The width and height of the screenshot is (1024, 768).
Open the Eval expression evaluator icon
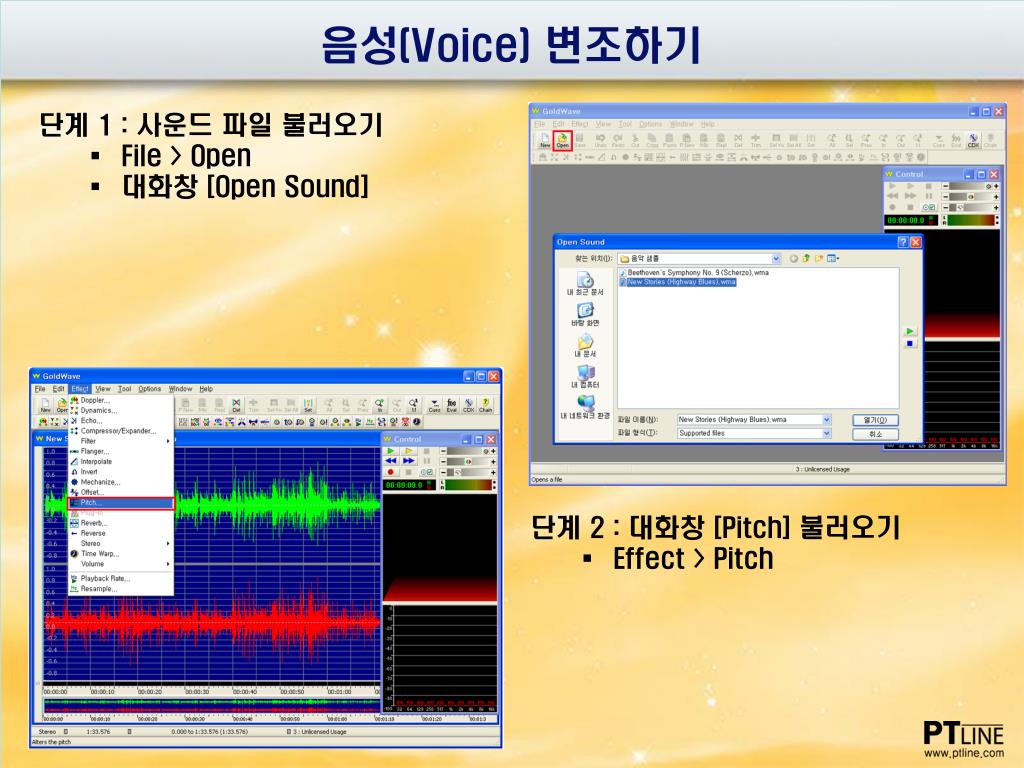tap(451, 406)
